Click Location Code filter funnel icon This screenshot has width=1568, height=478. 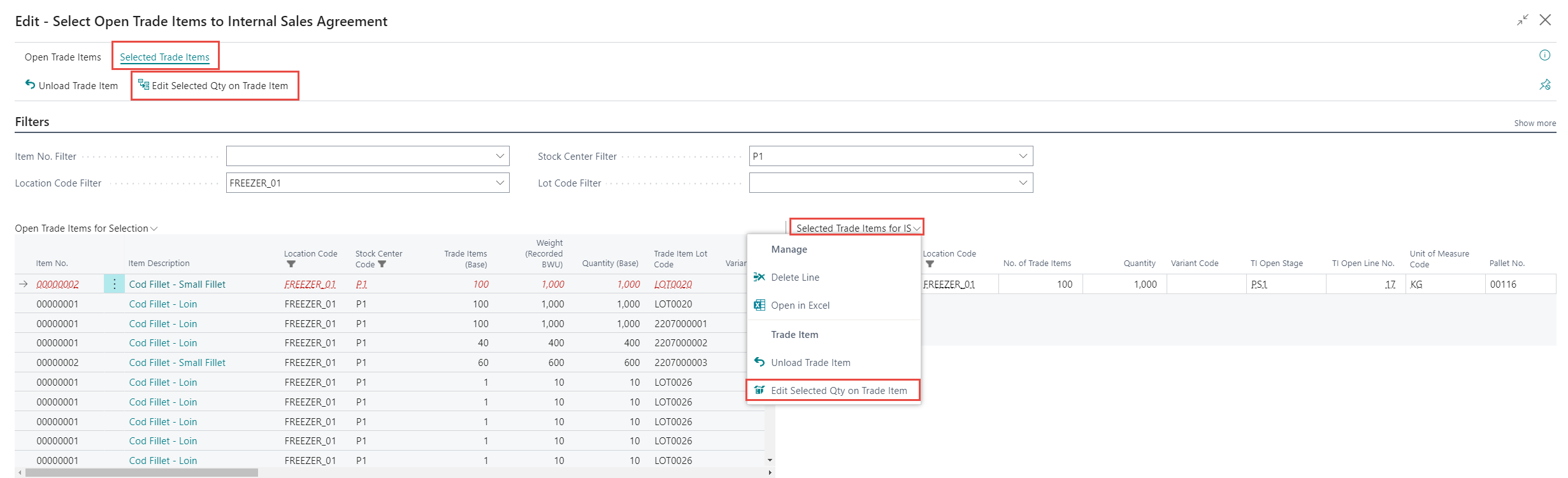pos(291,264)
